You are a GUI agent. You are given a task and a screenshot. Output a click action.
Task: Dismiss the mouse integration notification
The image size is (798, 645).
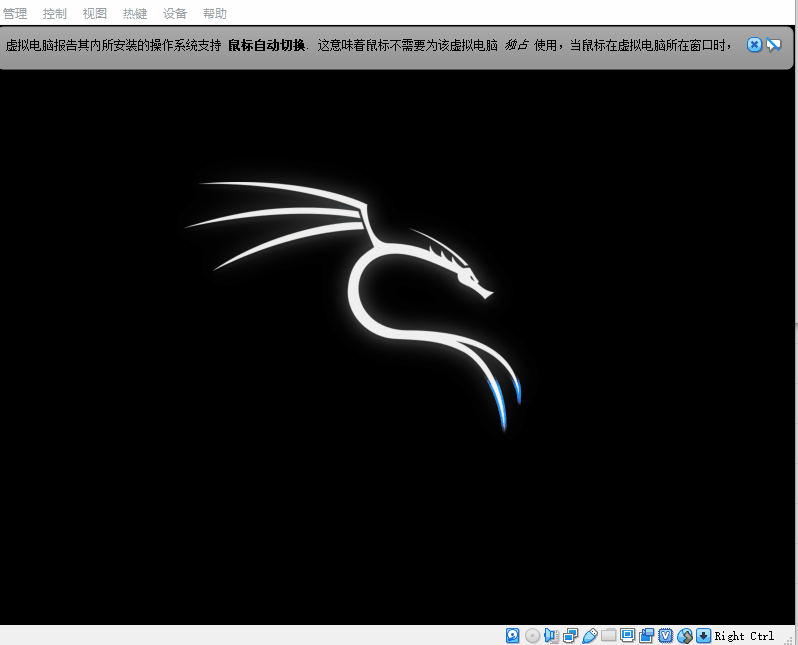(x=754, y=45)
